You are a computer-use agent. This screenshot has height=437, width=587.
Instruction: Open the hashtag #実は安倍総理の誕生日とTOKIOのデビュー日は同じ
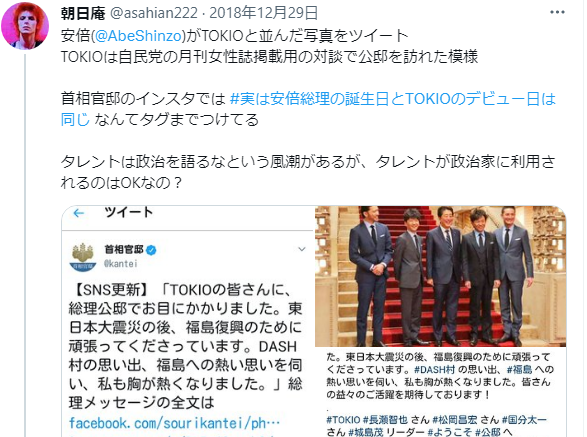point(308,109)
